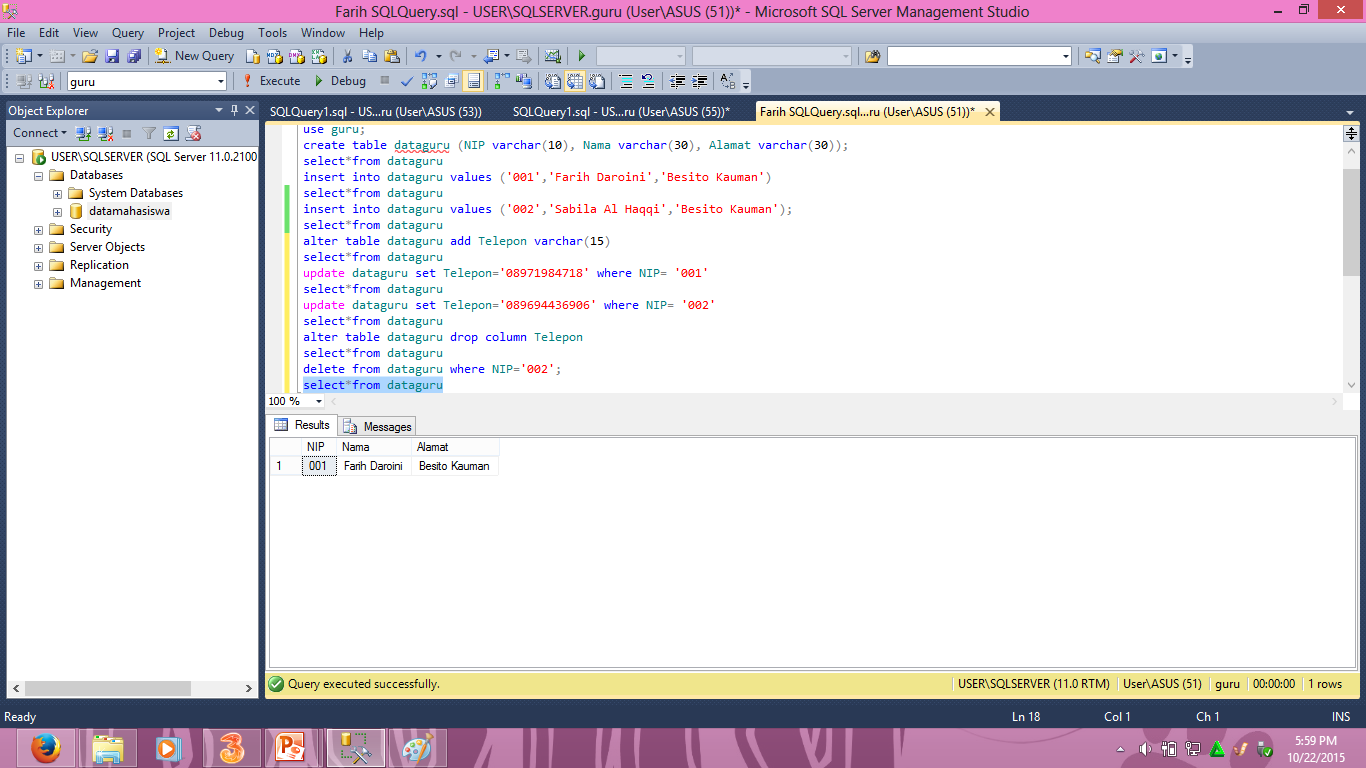Collapse the Databases folder node
This screenshot has width=1366, height=768.
pyautogui.click(x=39, y=175)
